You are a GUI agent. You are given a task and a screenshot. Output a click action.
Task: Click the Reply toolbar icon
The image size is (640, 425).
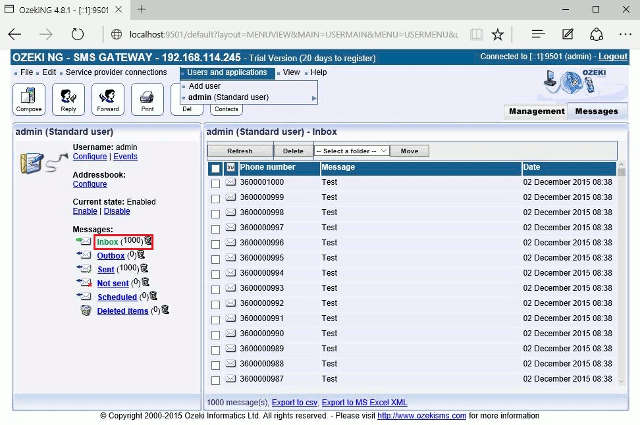click(68, 99)
